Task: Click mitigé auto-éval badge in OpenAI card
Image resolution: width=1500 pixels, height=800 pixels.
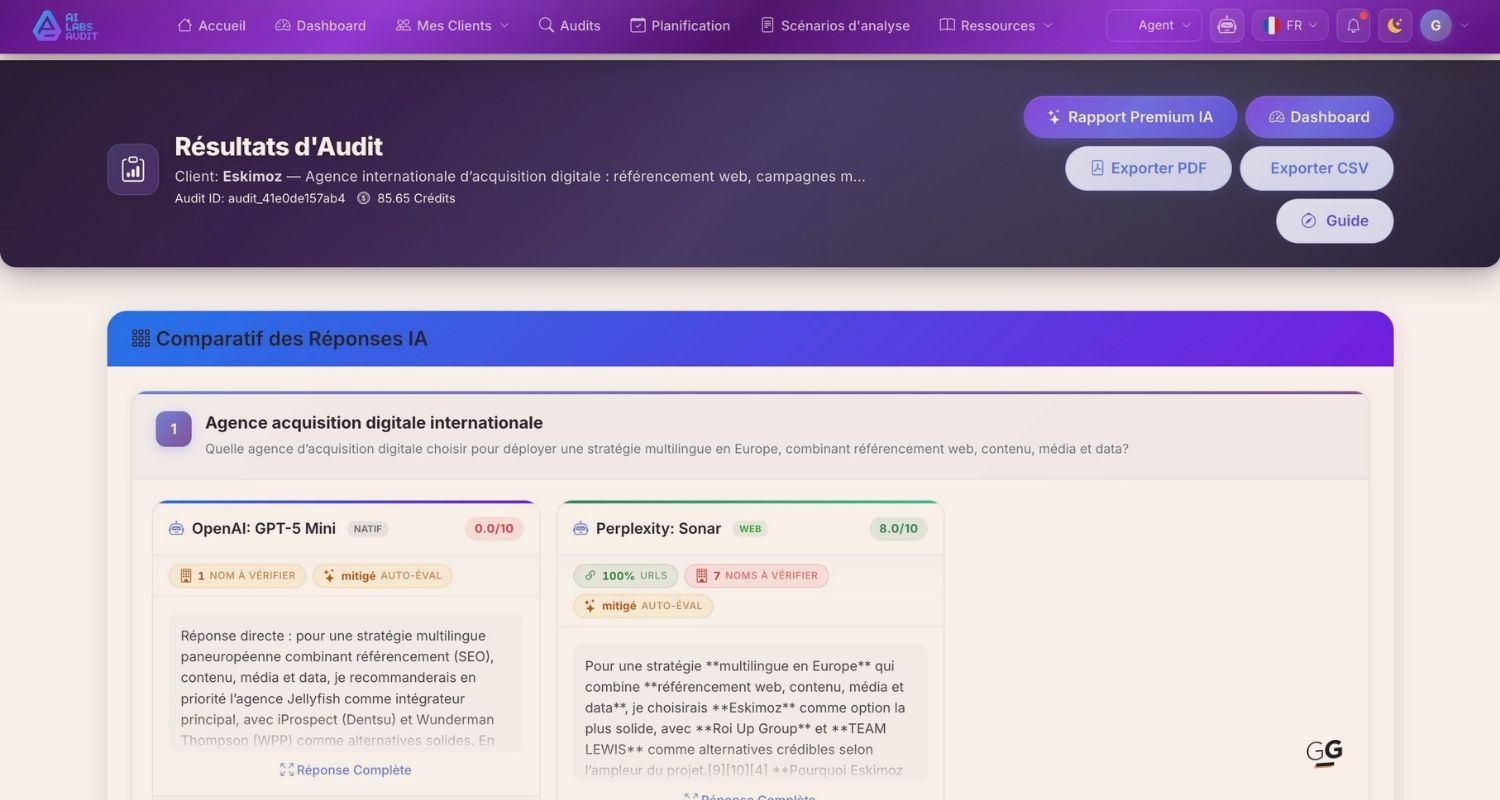Action: click(x=382, y=576)
